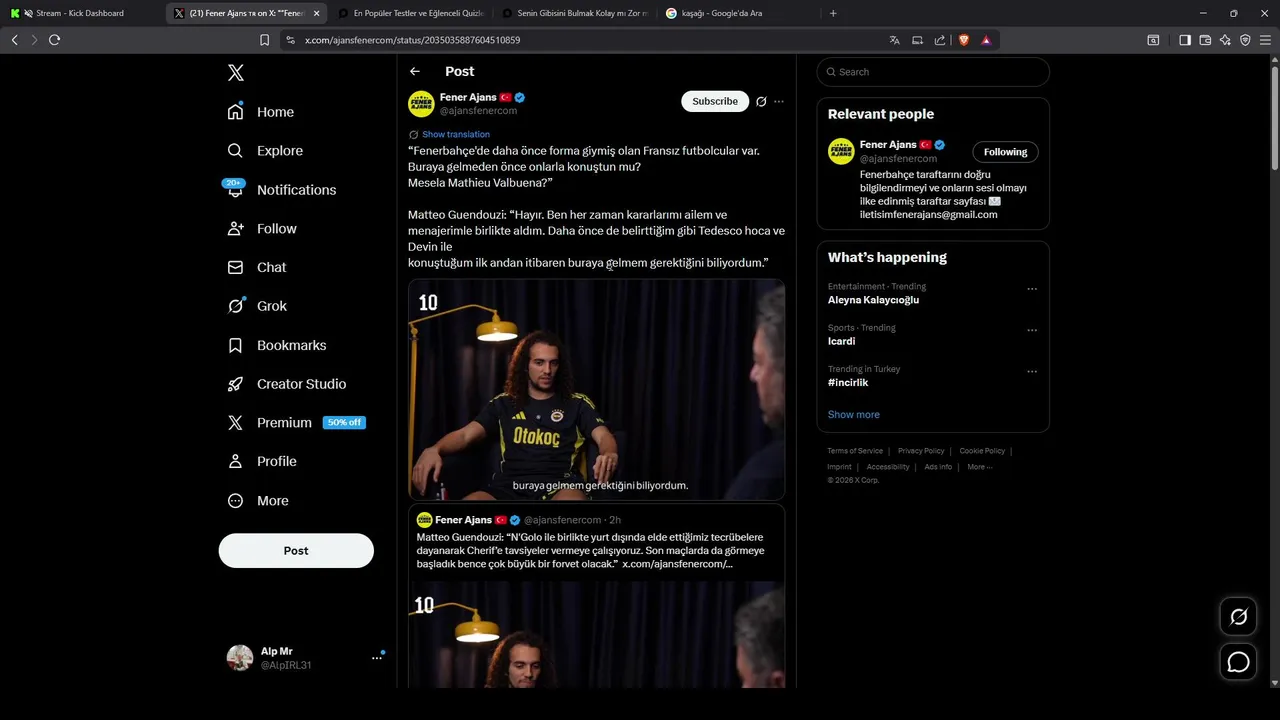This screenshot has height=720, width=1280.
Task: Subscribe to Fener Ajans
Action: (x=715, y=101)
